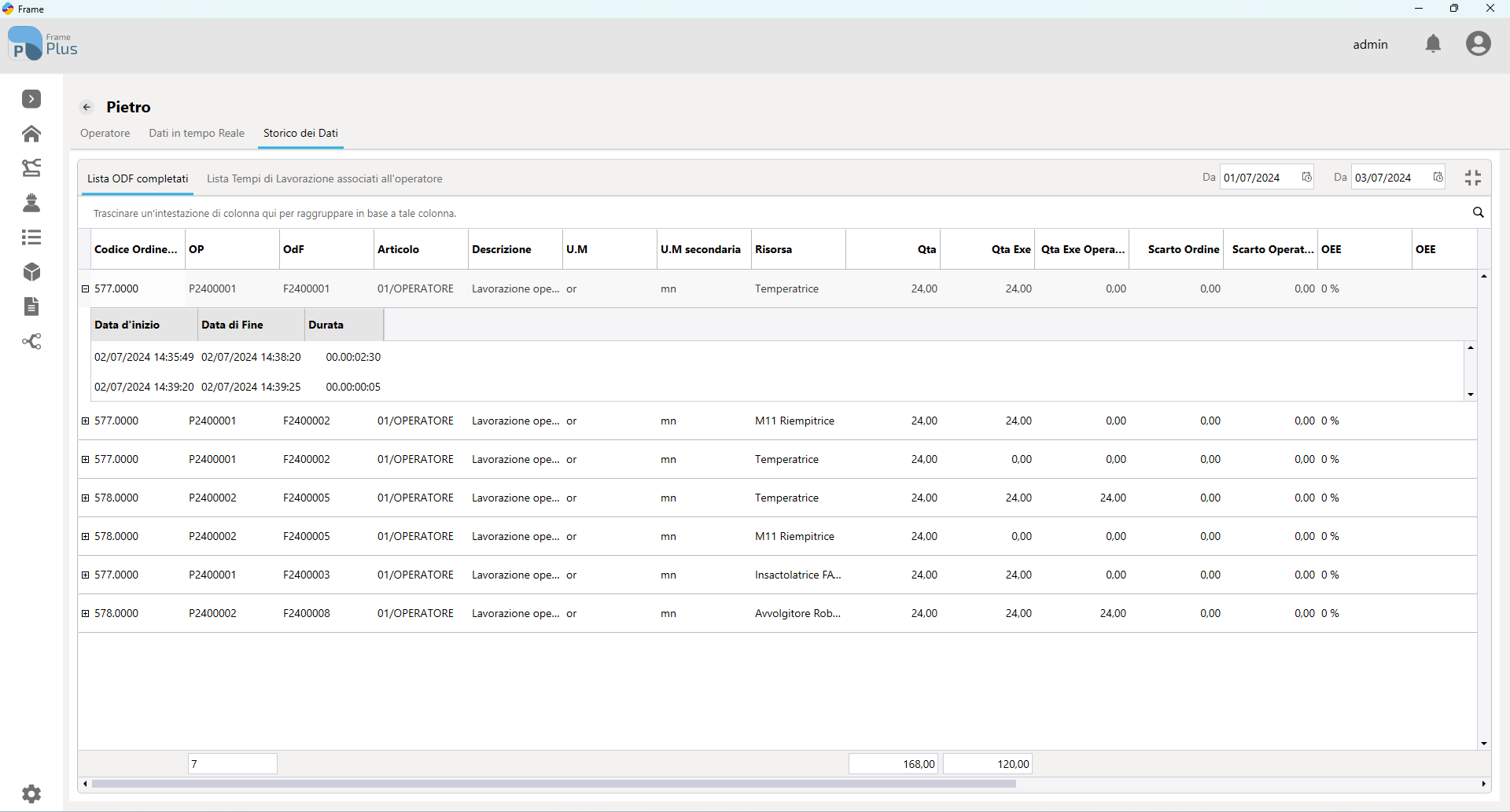Viewport: 1510px width, 812px height.
Task: Expand the F2400005 Temperatrice row
Action: click(86, 498)
